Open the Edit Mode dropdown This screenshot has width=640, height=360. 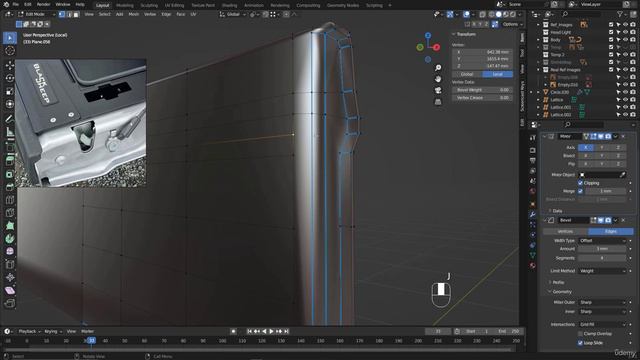(x=37, y=14)
